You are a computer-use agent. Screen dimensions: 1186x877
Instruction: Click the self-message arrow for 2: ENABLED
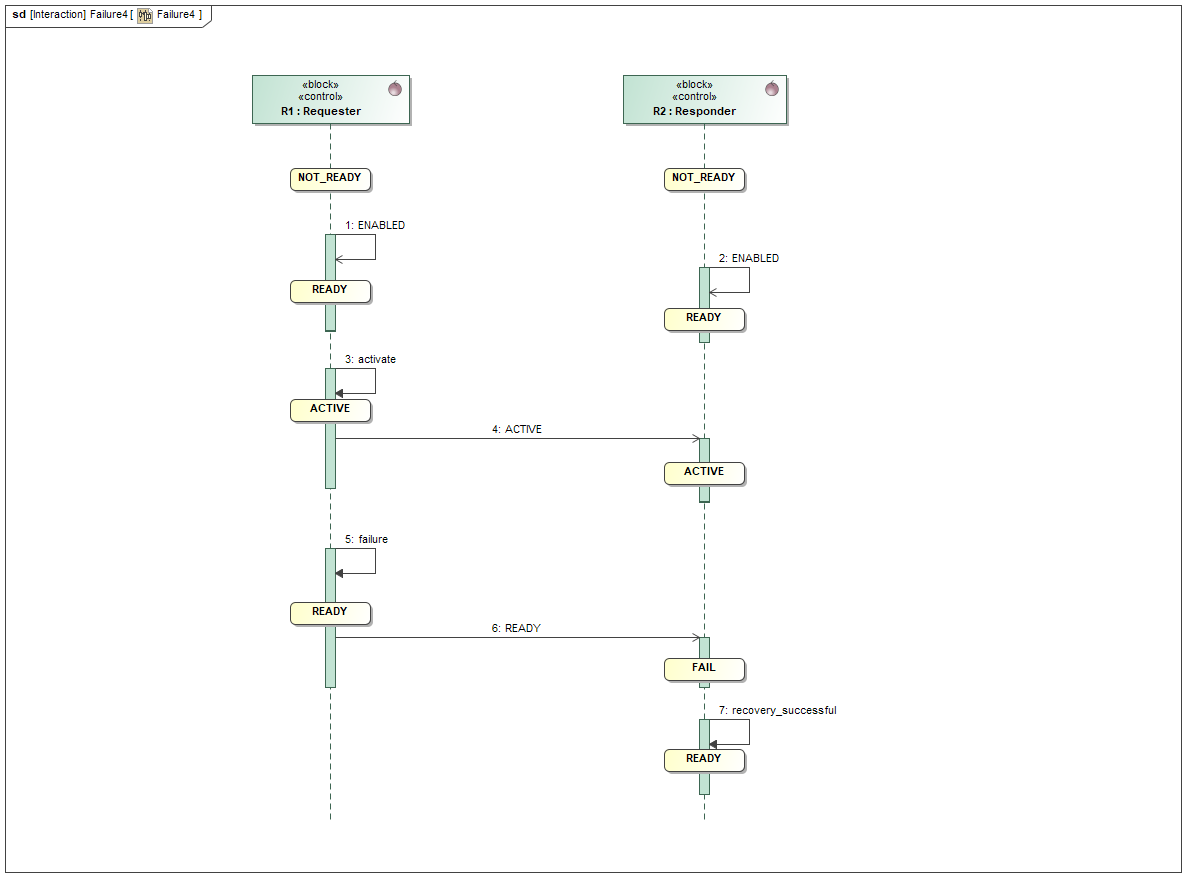(731, 292)
